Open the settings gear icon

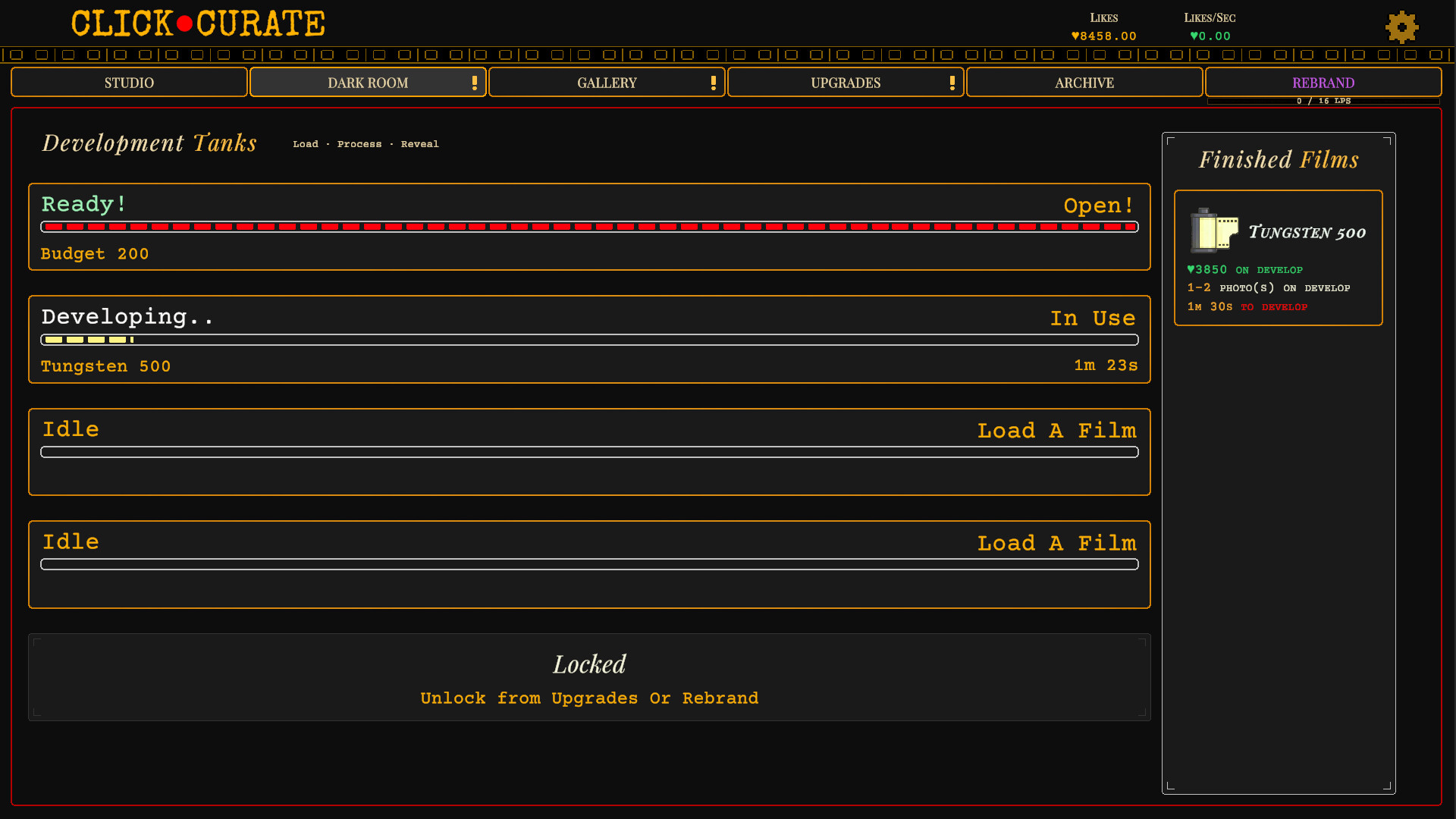point(1401,27)
